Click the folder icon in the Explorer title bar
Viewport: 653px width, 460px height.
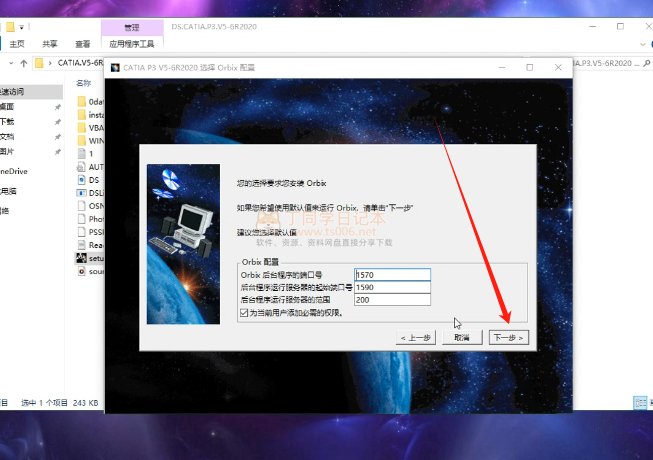coord(10,27)
